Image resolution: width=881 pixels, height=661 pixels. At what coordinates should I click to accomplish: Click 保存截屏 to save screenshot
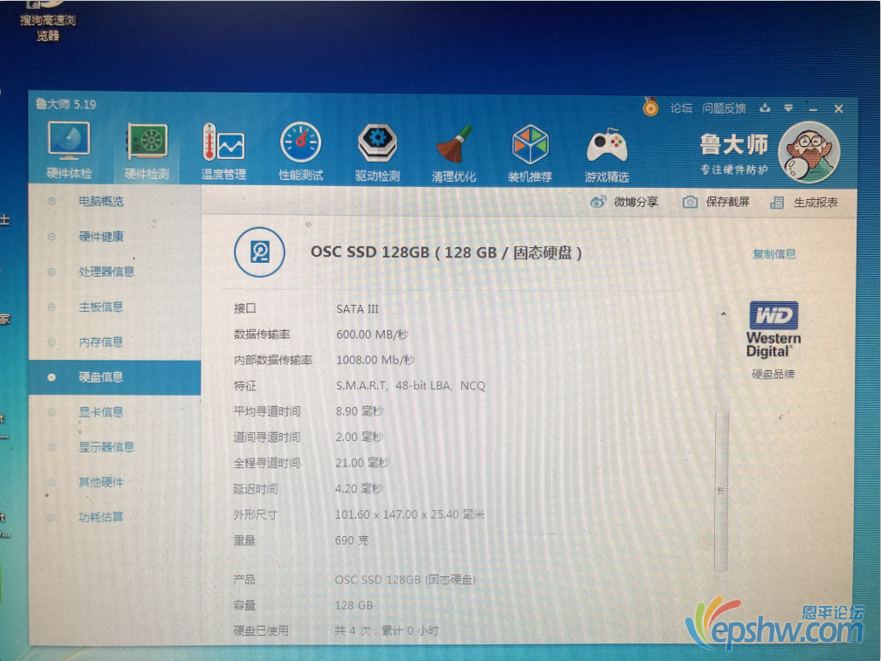716,202
